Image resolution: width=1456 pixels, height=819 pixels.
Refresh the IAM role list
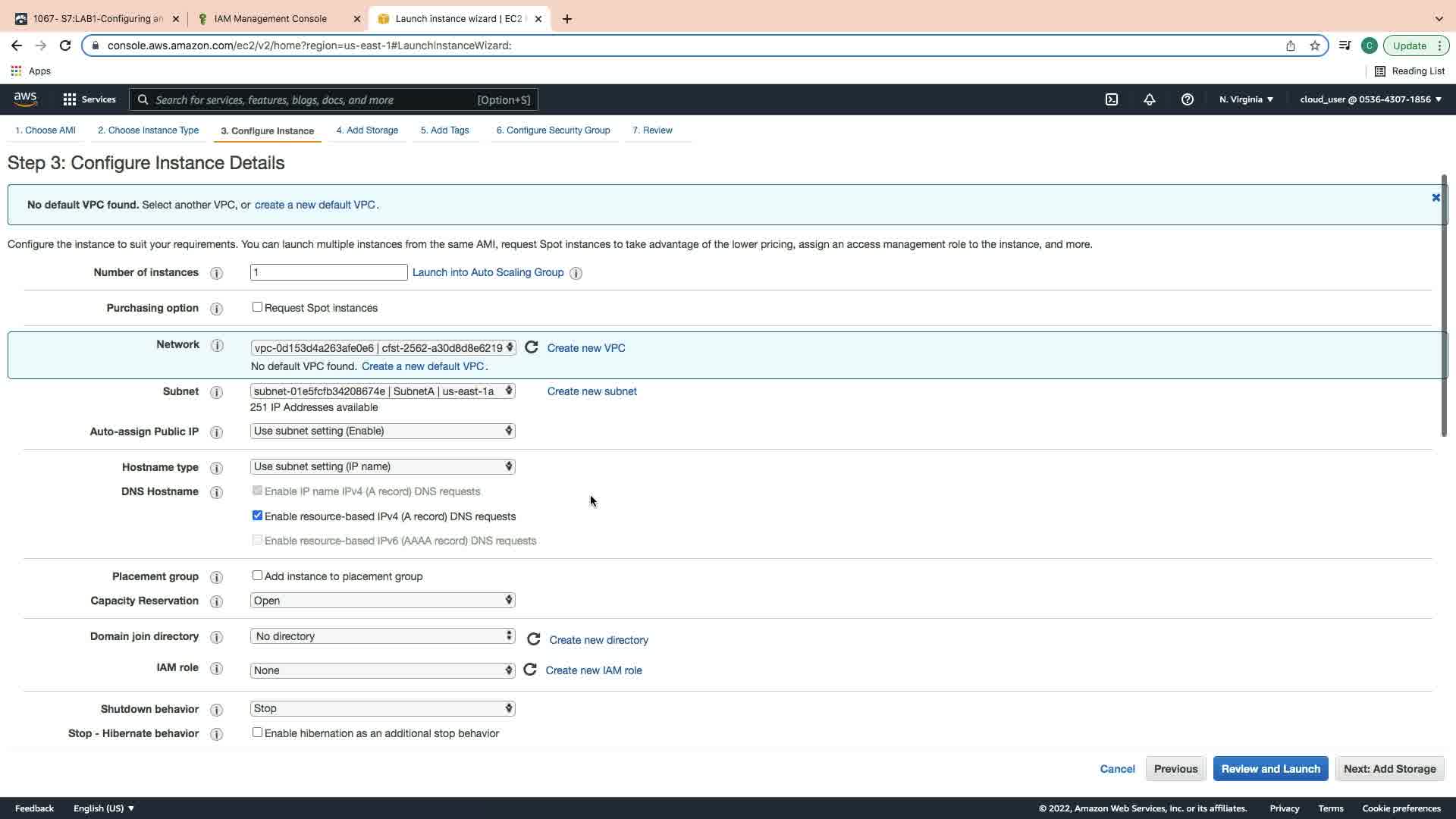[x=530, y=670]
